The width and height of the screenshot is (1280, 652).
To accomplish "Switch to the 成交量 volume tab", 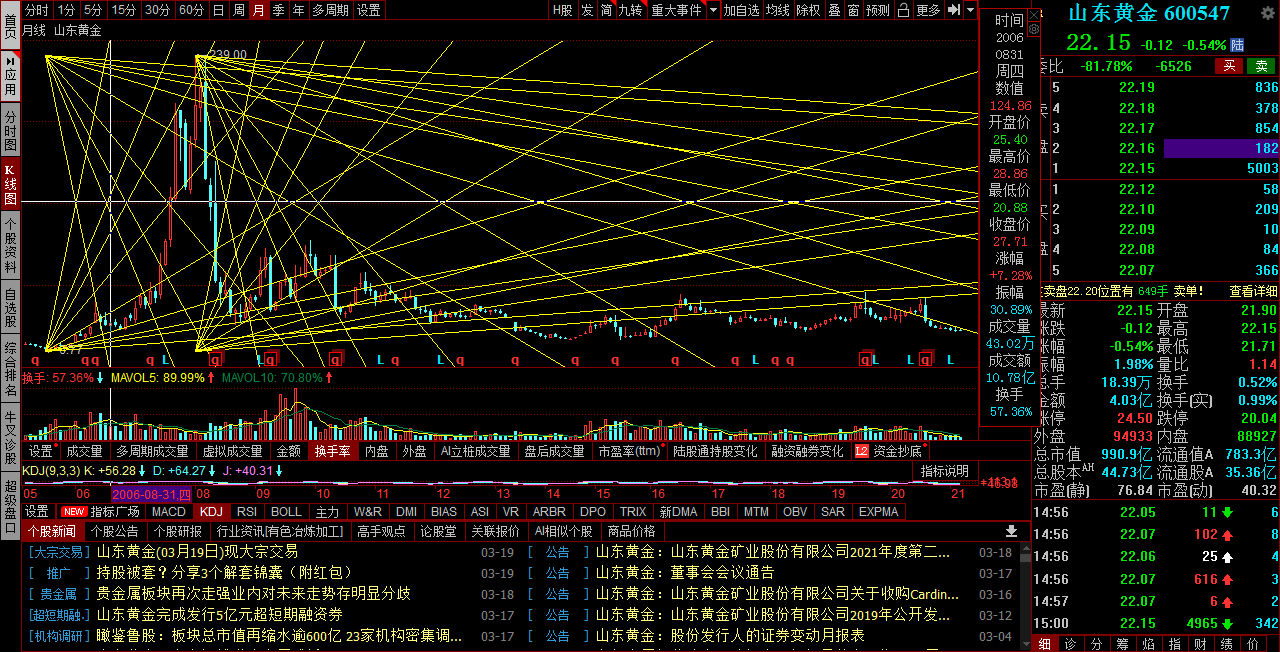I will point(84,452).
